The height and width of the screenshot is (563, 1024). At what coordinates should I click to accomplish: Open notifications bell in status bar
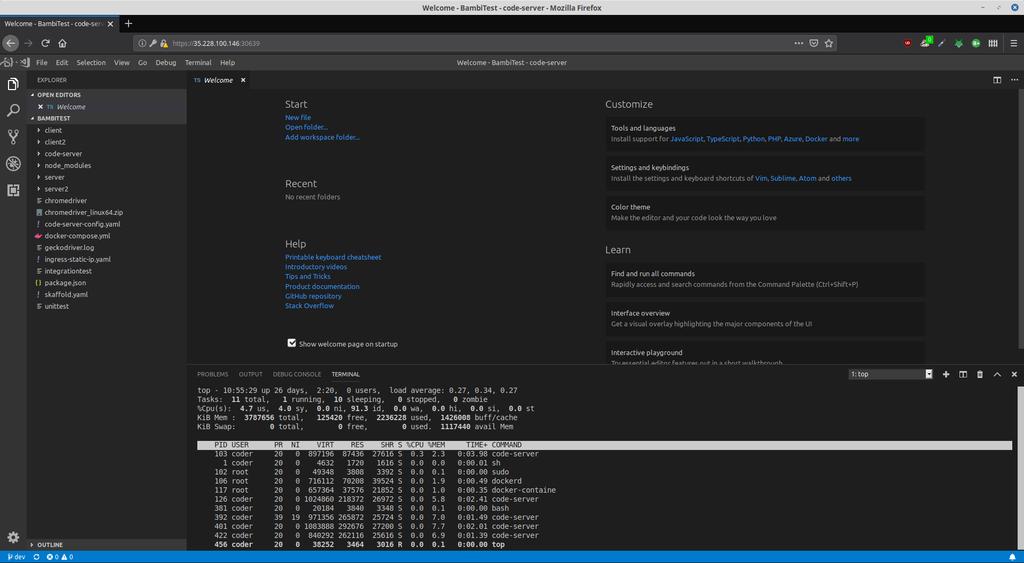click(1013, 557)
